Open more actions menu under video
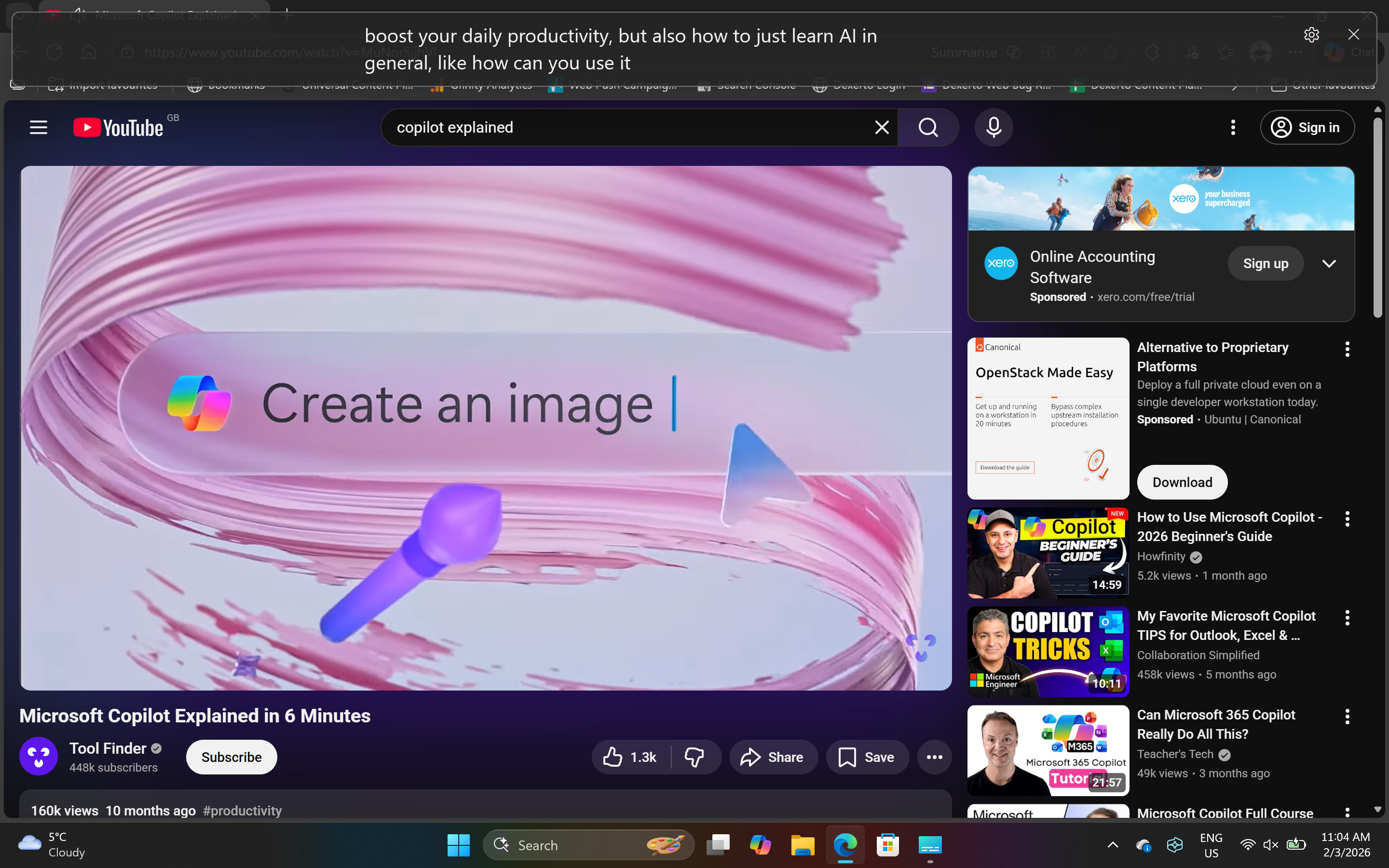Image resolution: width=1389 pixels, height=868 pixels. (x=934, y=757)
